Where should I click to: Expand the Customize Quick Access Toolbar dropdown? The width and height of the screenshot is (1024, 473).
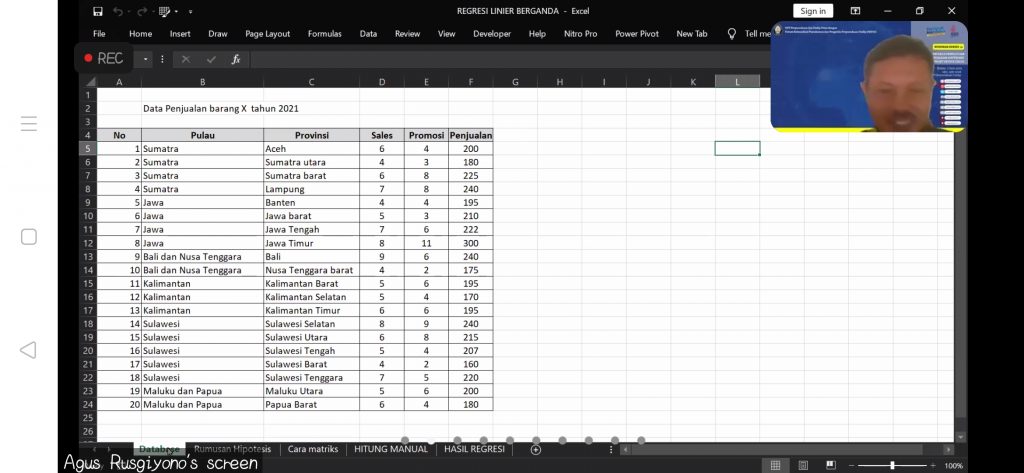tap(190, 11)
